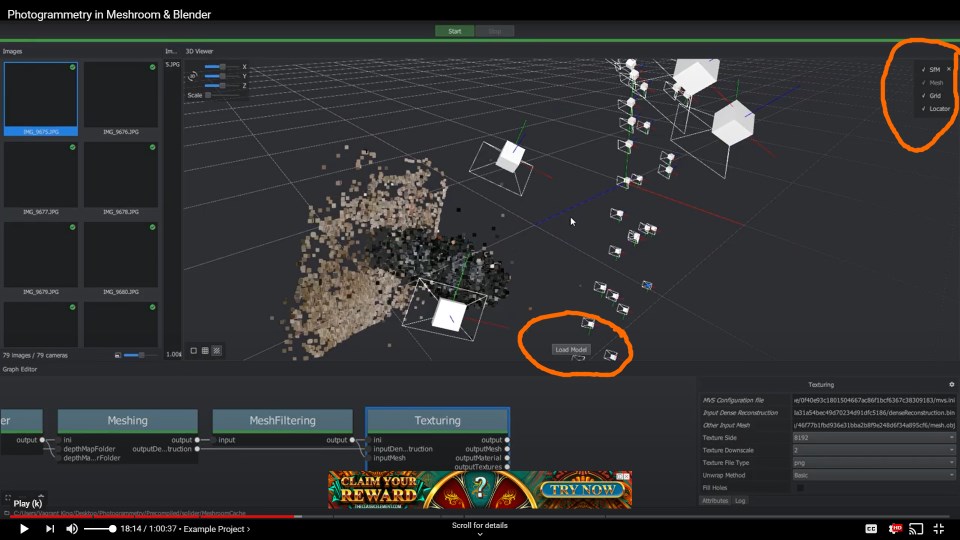Click the Other Input Mesh path field
This screenshot has height=540, width=960.
[x=874, y=425]
